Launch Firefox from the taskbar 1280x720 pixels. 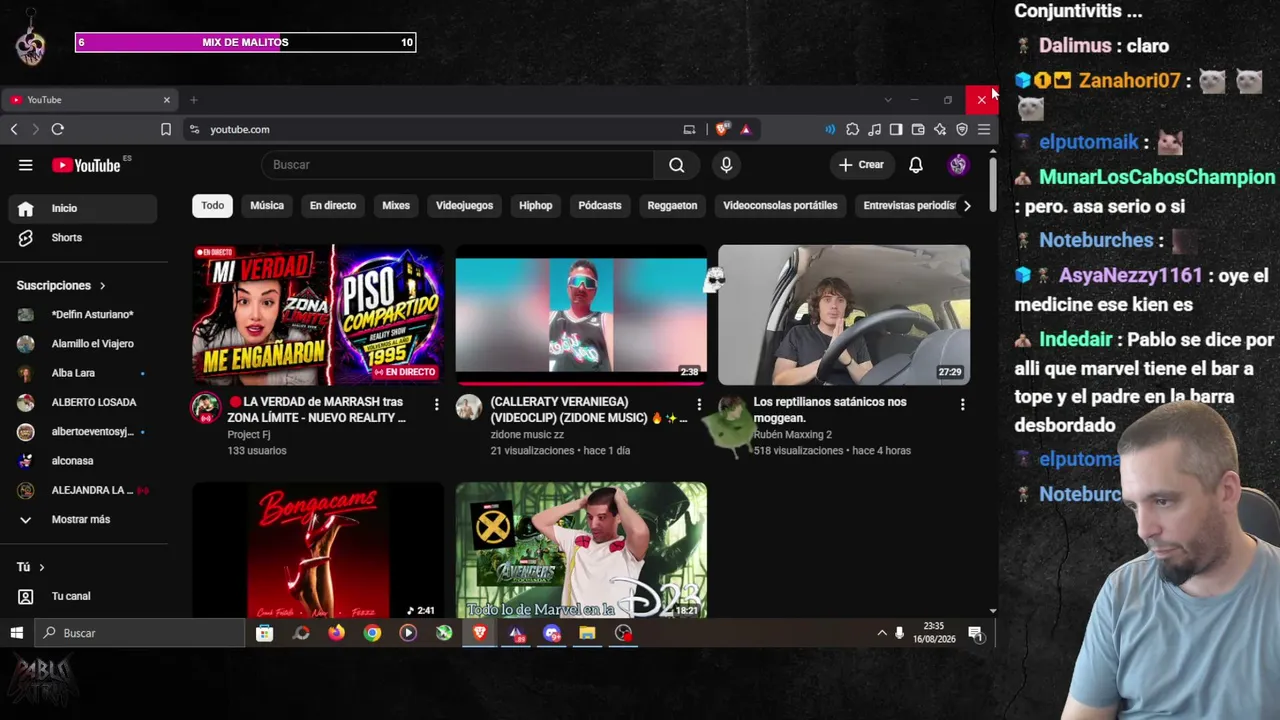click(336, 633)
